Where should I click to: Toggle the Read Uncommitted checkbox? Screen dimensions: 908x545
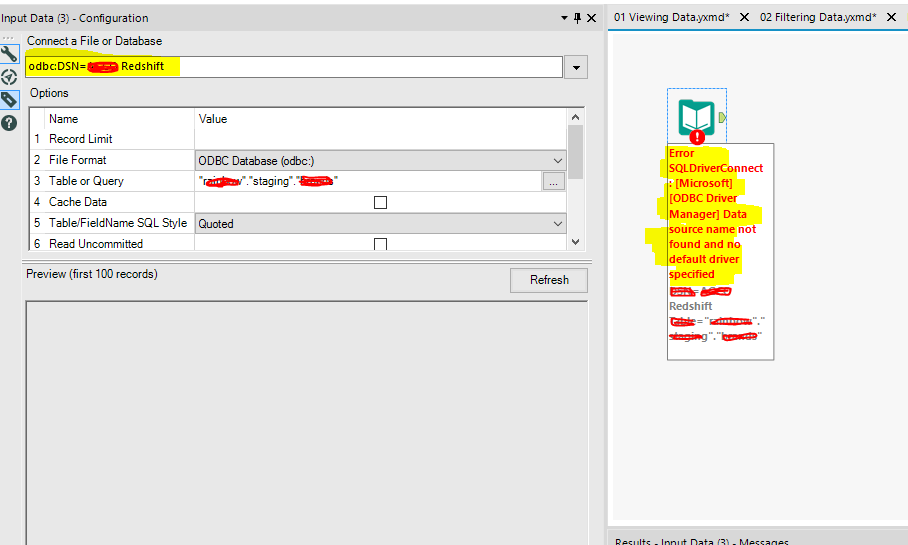coord(380,244)
